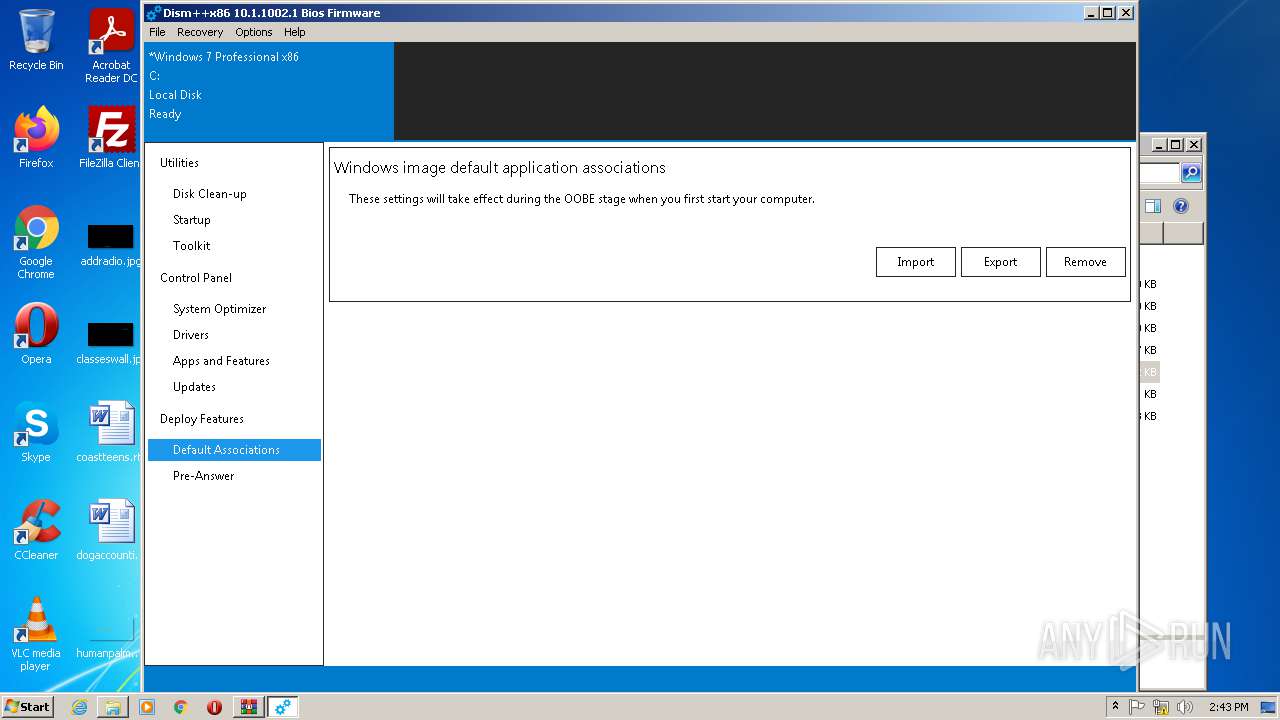Launch Google Chrome desktop shortcut

tap(36, 242)
